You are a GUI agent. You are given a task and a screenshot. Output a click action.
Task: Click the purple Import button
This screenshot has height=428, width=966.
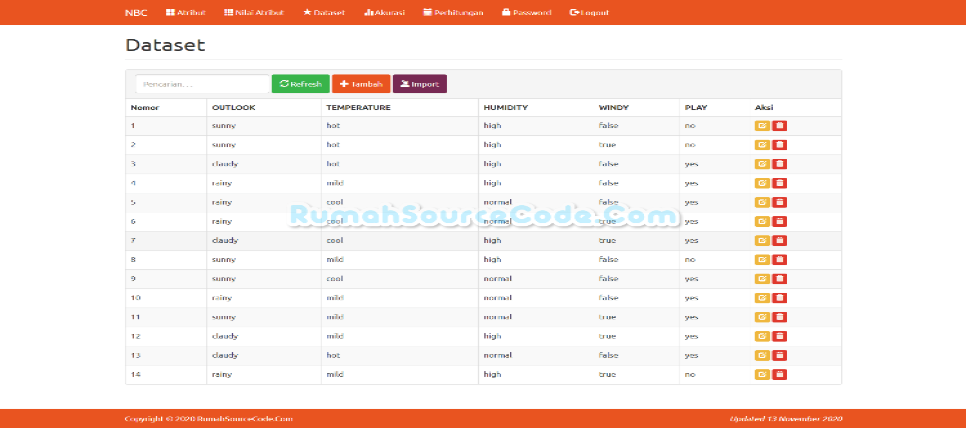[419, 84]
